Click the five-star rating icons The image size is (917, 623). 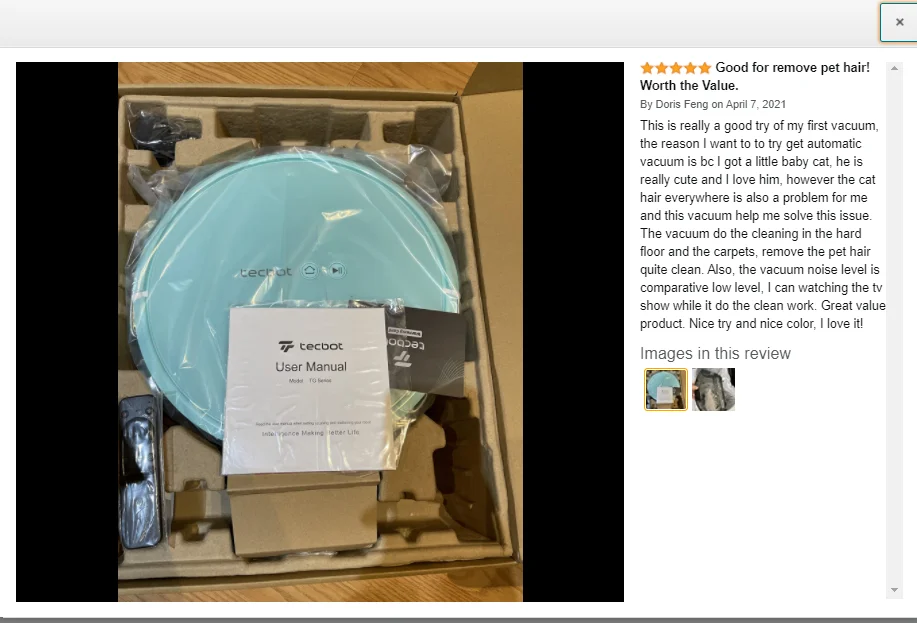[675, 68]
